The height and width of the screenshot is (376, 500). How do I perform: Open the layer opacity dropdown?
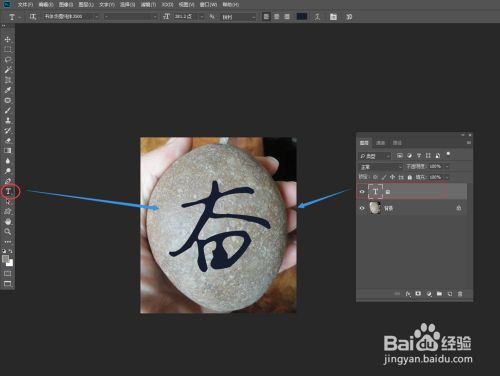tap(447, 166)
